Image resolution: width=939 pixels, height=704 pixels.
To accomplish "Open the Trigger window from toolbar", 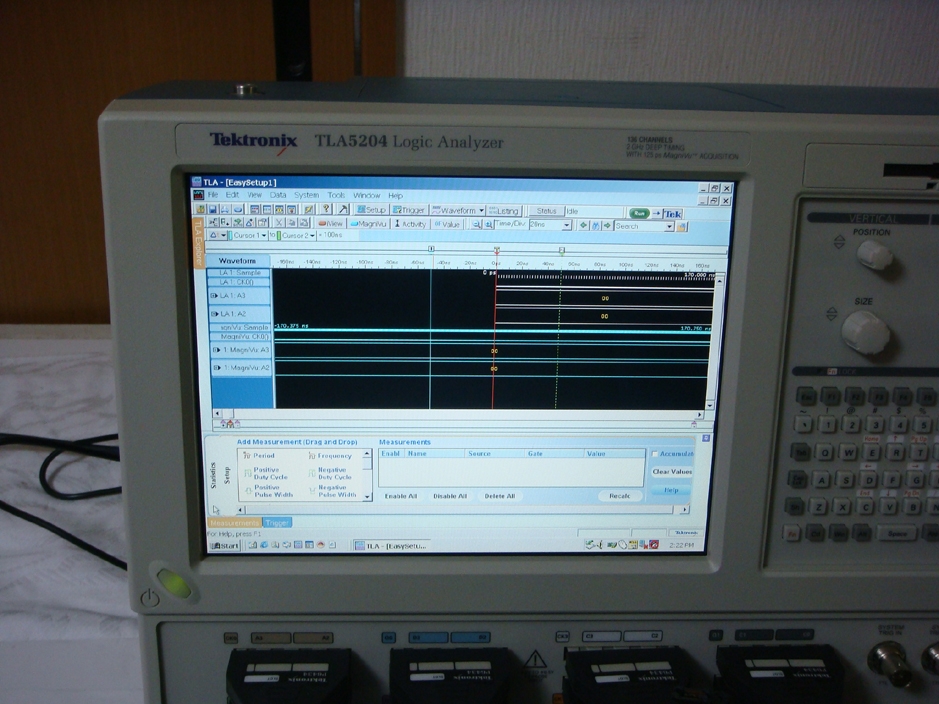I will (x=409, y=210).
